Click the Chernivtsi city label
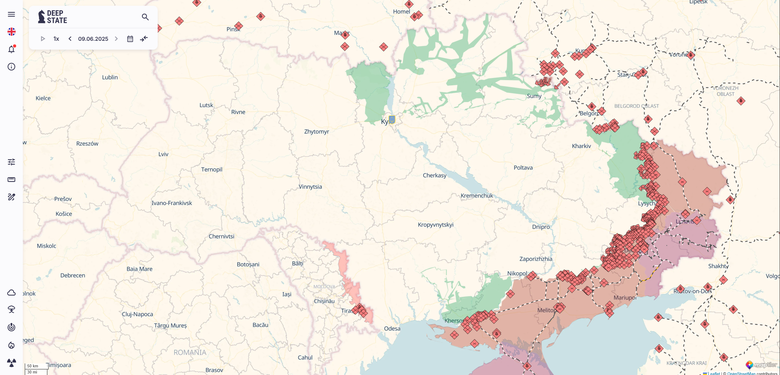 coord(221,236)
